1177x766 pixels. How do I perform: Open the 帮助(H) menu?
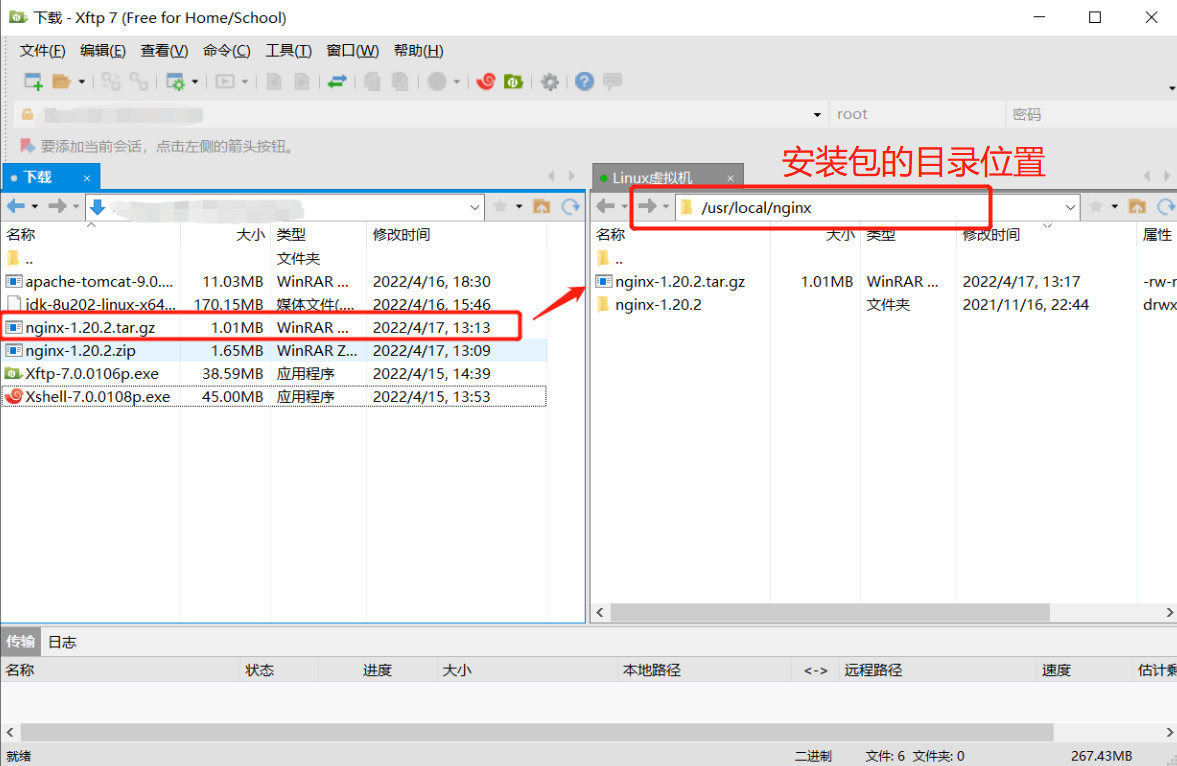[x=418, y=50]
